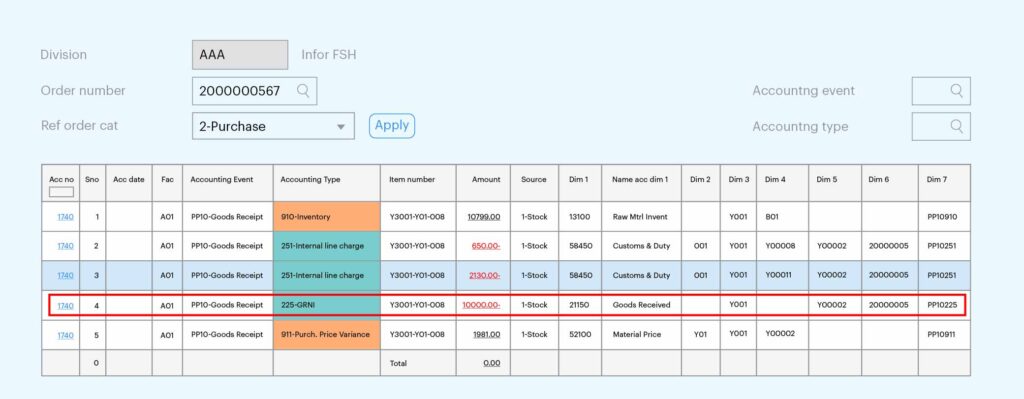Open the 1740 link in Sno 4 row
The height and width of the screenshot is (399, 1024).
pyautogui.click(x=65, y=305)
